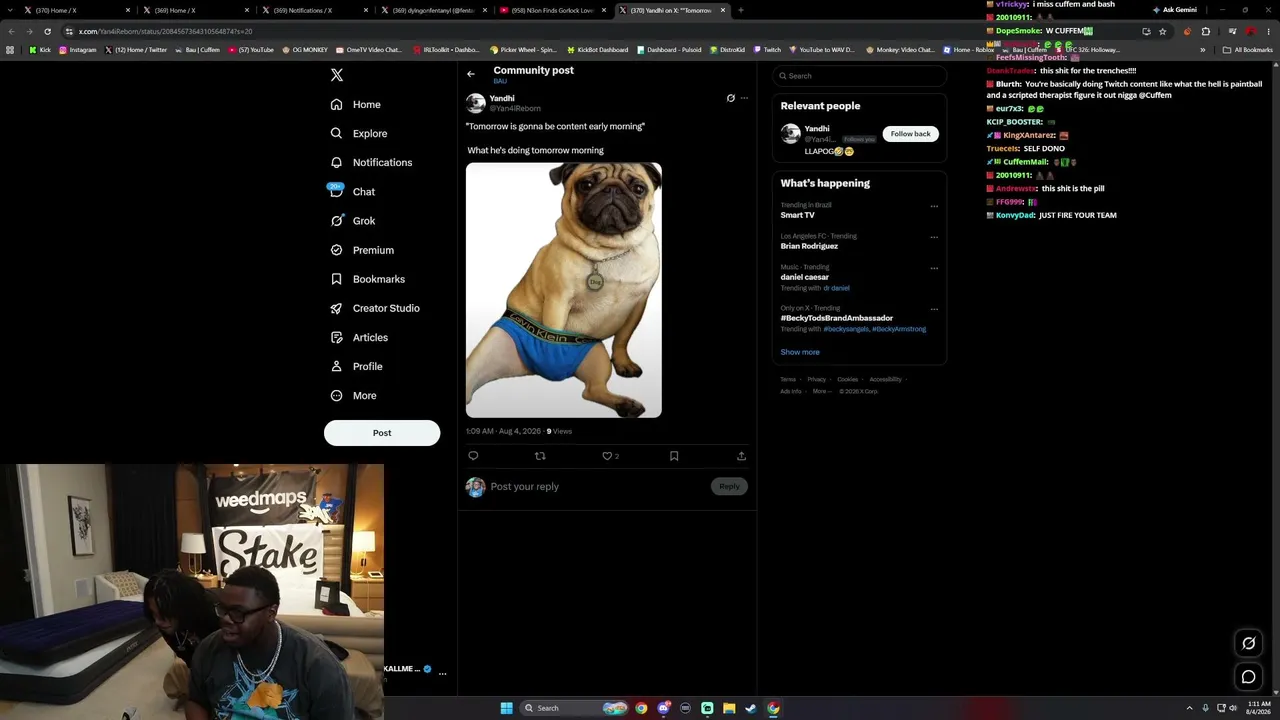1280x720 pixels.
Task: Share the post with the share icon
Action: click(x=741, y=456)
